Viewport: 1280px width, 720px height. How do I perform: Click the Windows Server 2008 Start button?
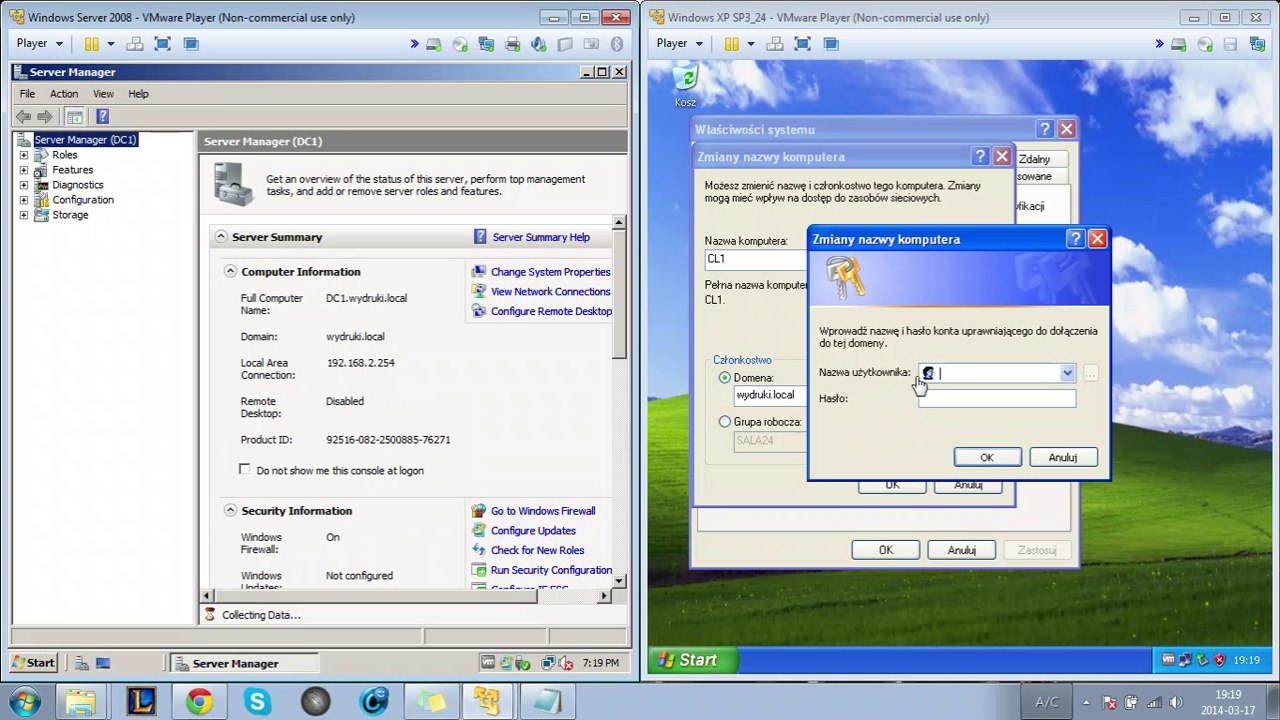tap(33, 663)
